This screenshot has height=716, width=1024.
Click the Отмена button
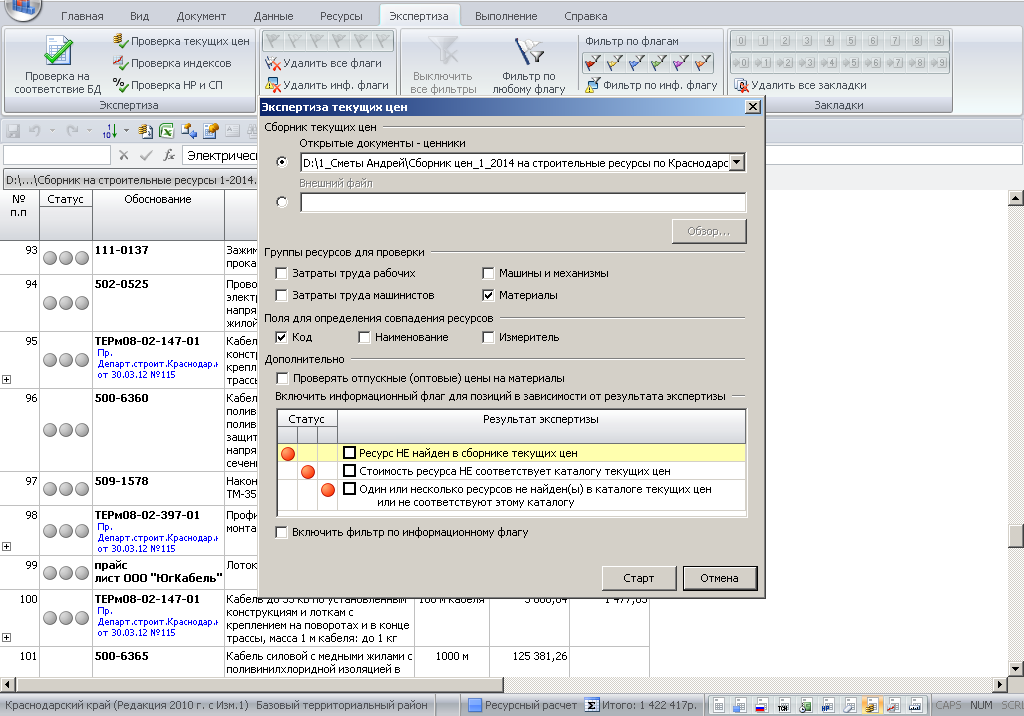(x=720, y=578)
